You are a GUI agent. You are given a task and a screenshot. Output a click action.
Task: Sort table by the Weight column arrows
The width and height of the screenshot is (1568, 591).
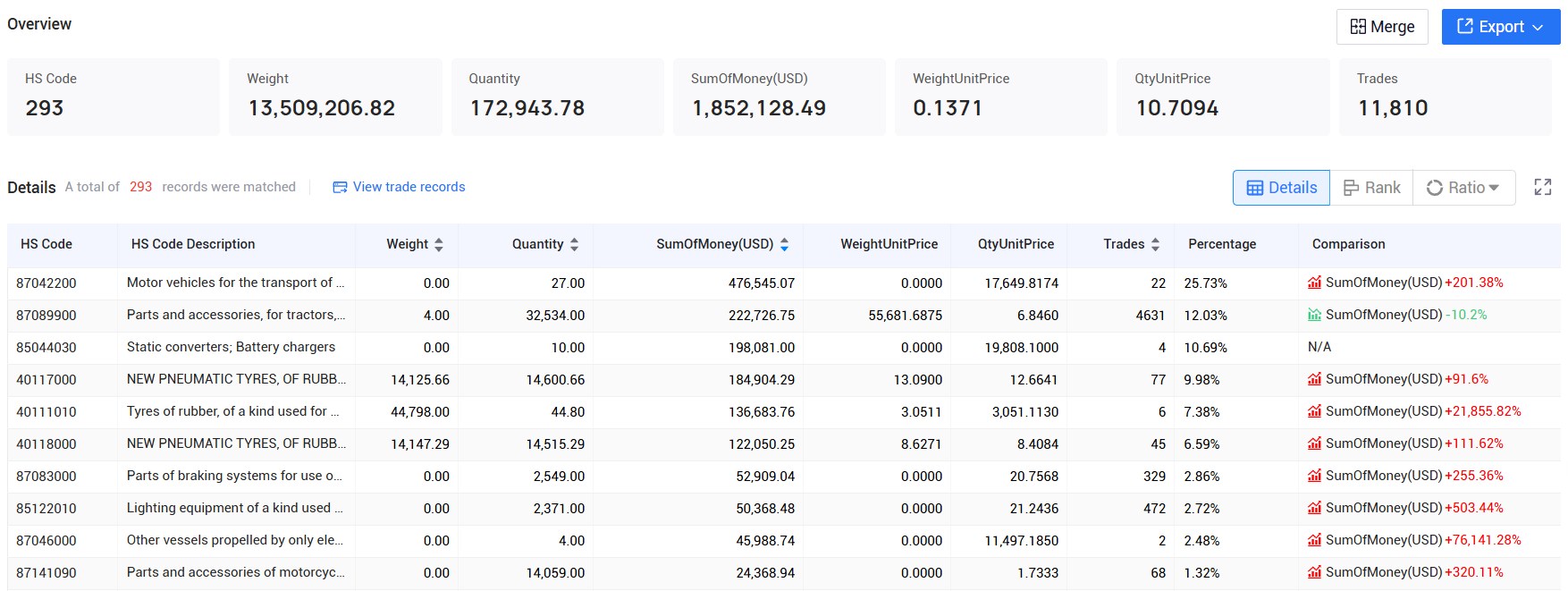439,244
